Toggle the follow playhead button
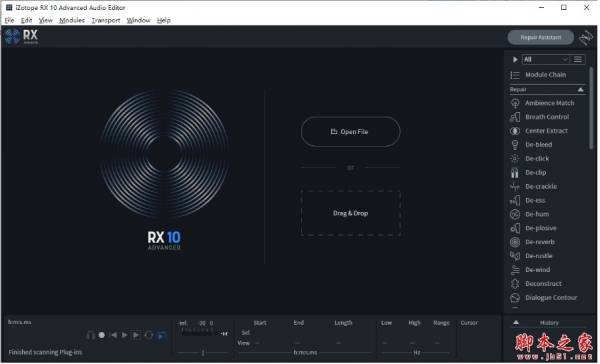Screen dimensions: 600x364 click(162, 336)
